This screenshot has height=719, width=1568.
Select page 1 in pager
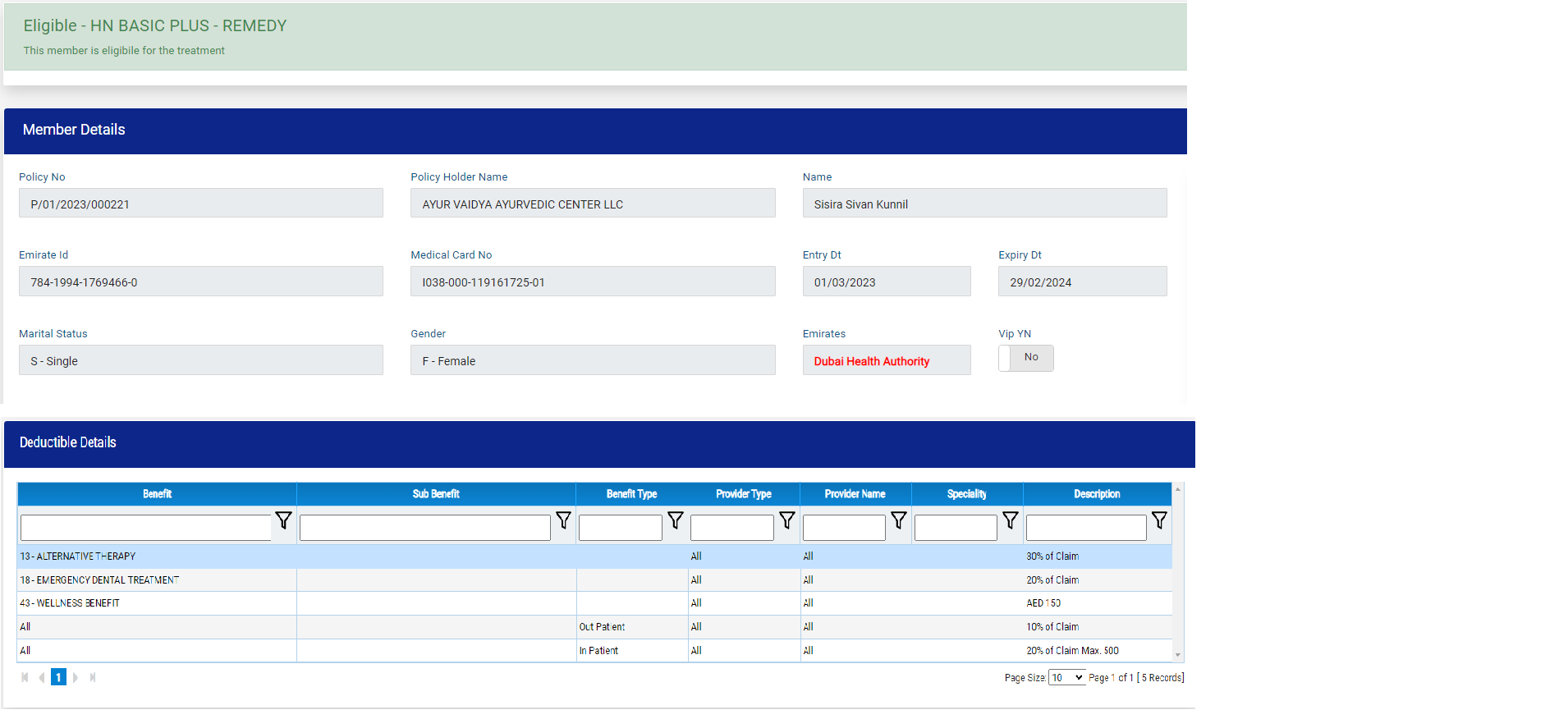[x=58, y=677]
